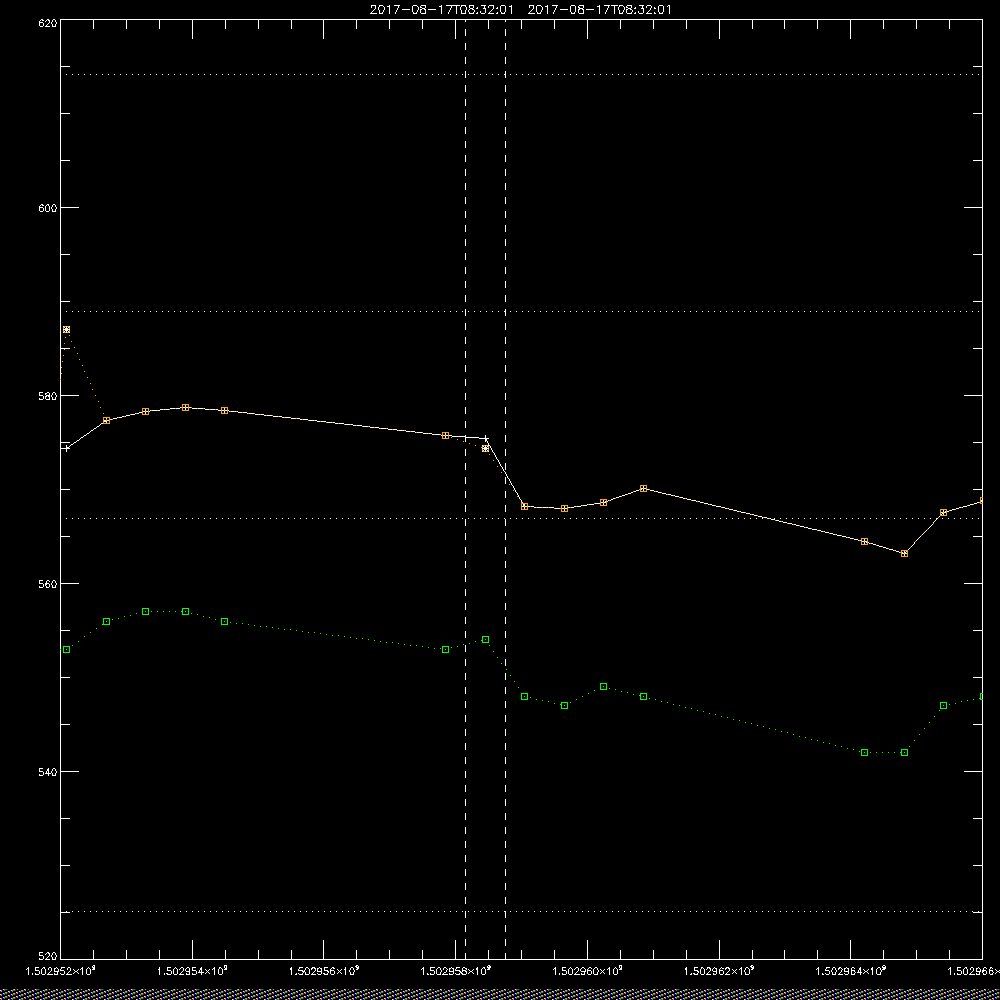Click the 600 y-axis label
Screen dimensions: 1000x1000
click(x=48, y=208)
